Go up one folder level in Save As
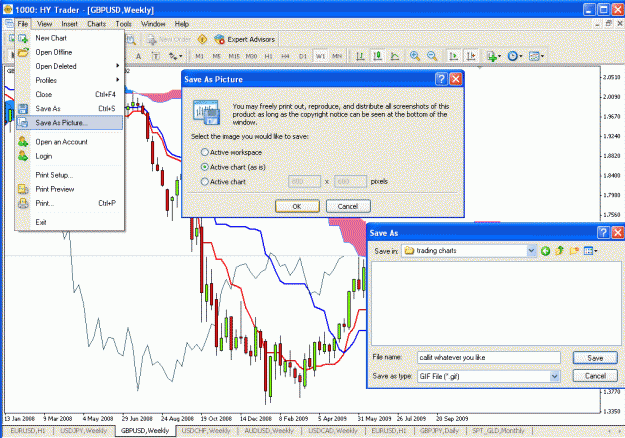 click(x=559, y=251)
